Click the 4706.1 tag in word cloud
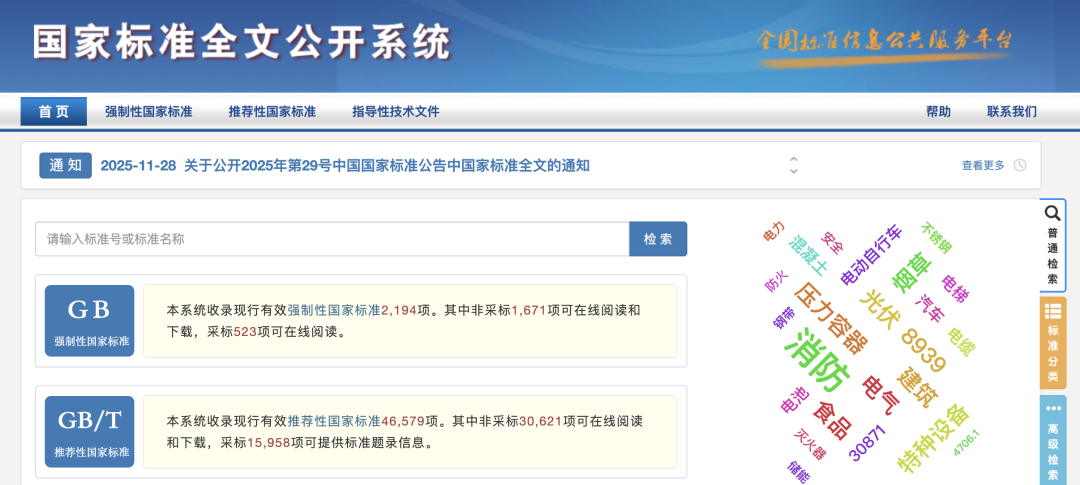This screenshot has height=485, width=1080. click(967, 443)
